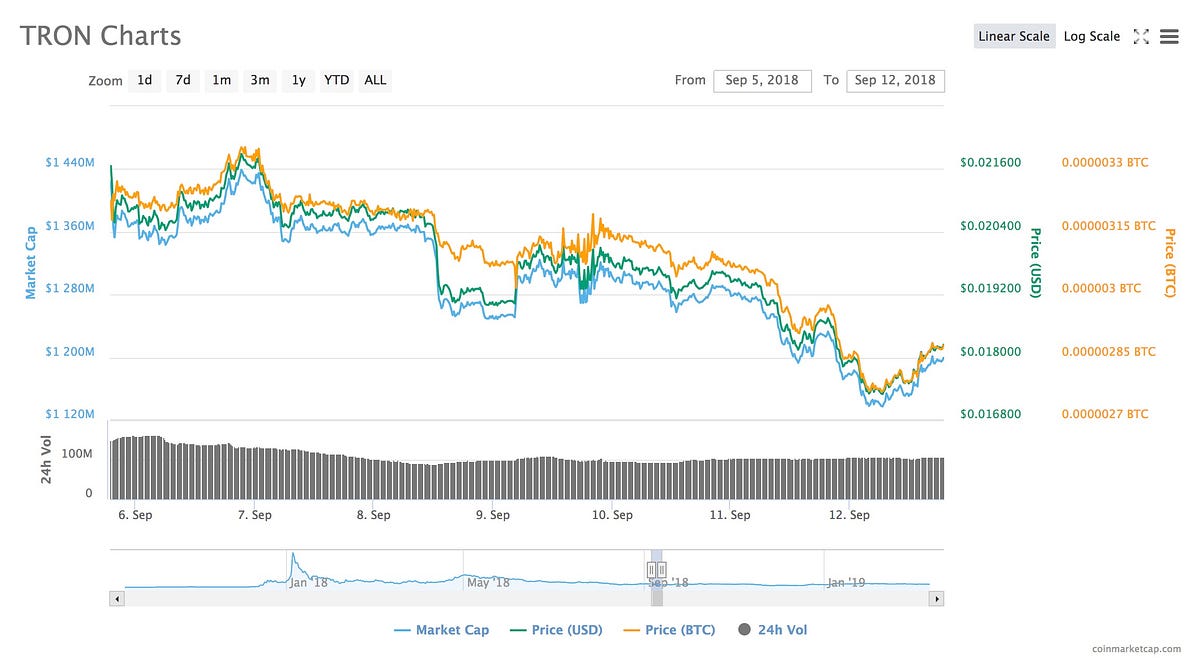The image size is (1200, 671).
Task: Toggle Market Cap series in legend
Action: click(x=442, y=630)
